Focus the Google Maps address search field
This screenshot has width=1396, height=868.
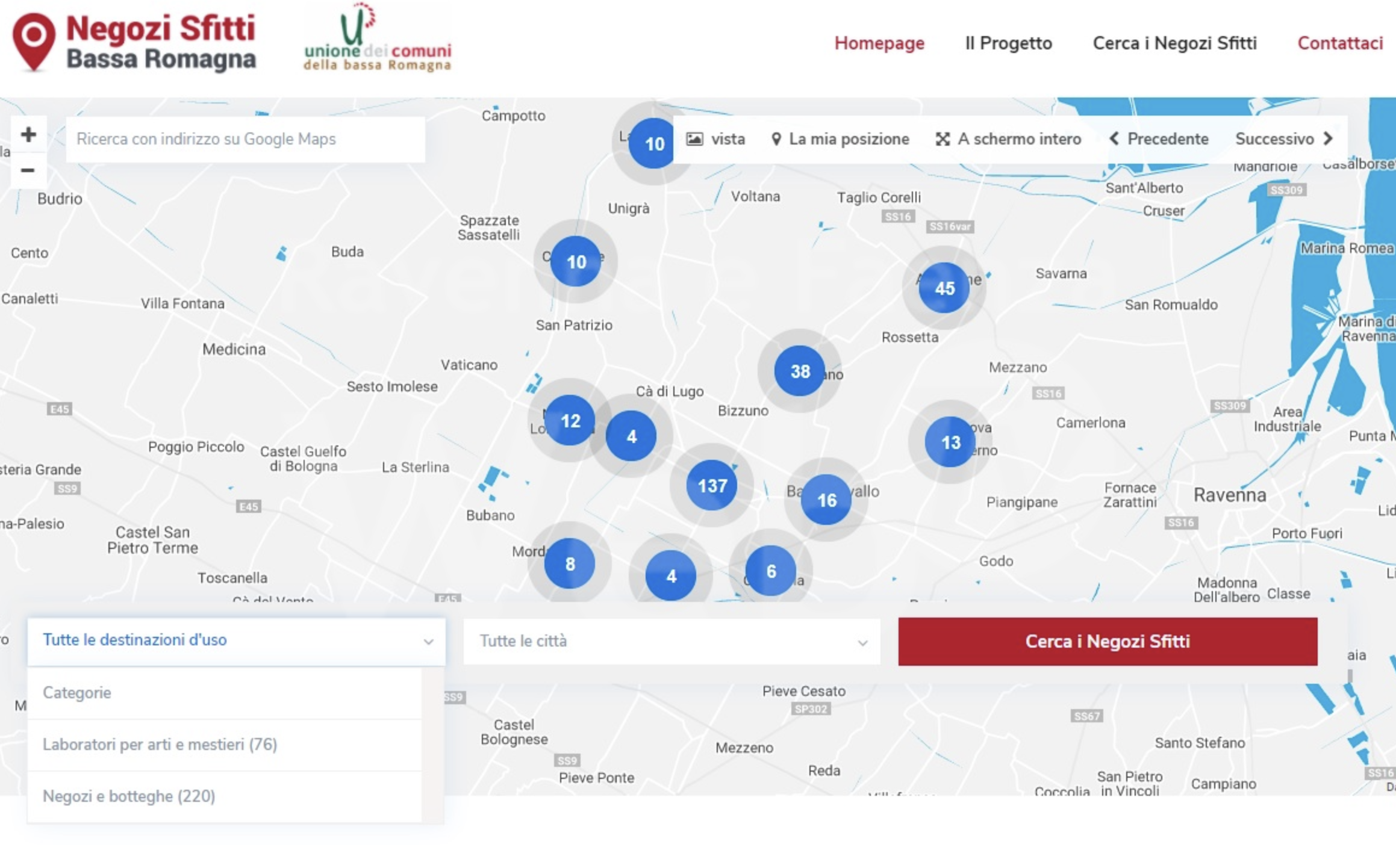click(x=245, y=139)
